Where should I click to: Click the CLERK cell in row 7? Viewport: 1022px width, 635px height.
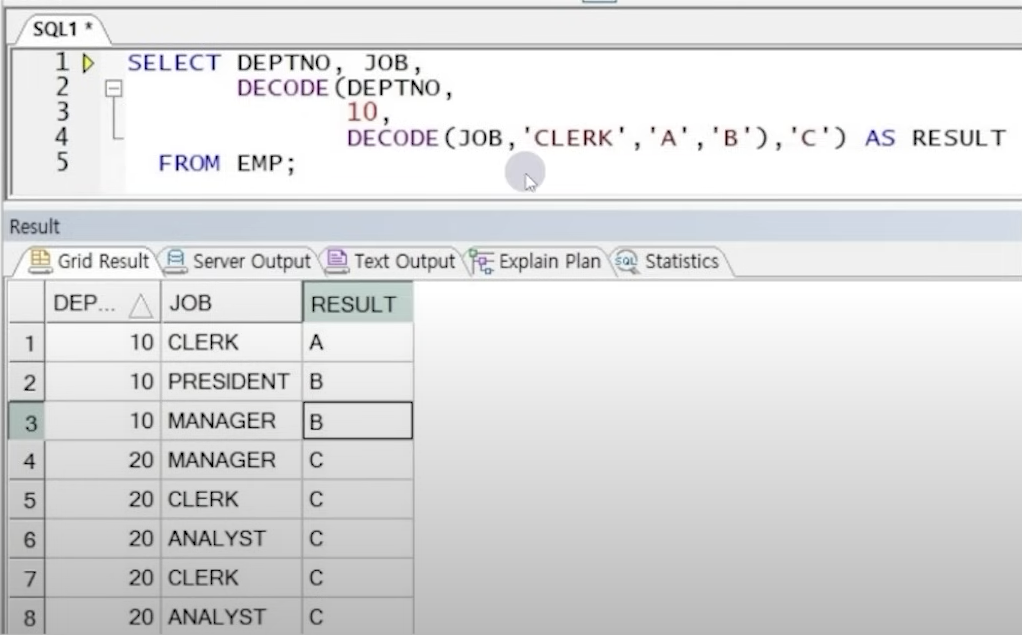[x=231, y=577]
